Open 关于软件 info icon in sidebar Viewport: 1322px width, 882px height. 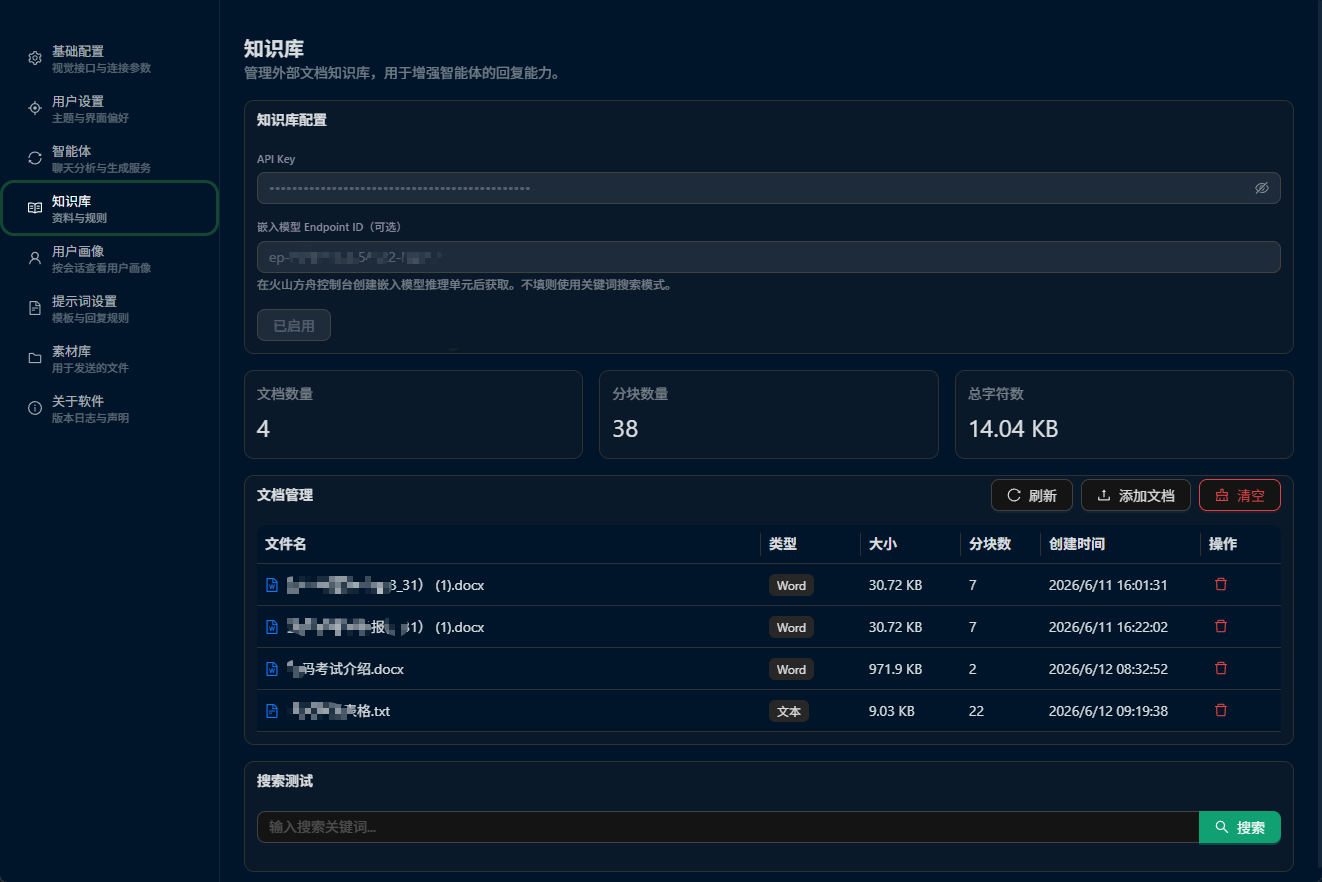[35, 408]
